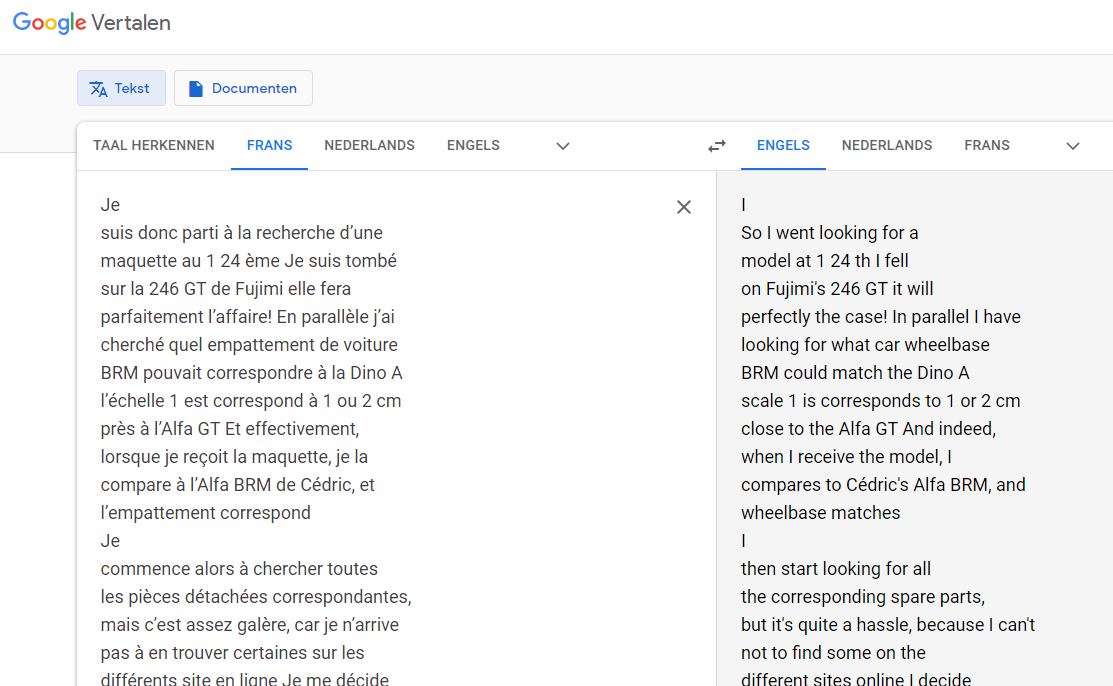Click the source line starting 'suis donc parti'
1113x686 pixels.
(x=241, y=233)
